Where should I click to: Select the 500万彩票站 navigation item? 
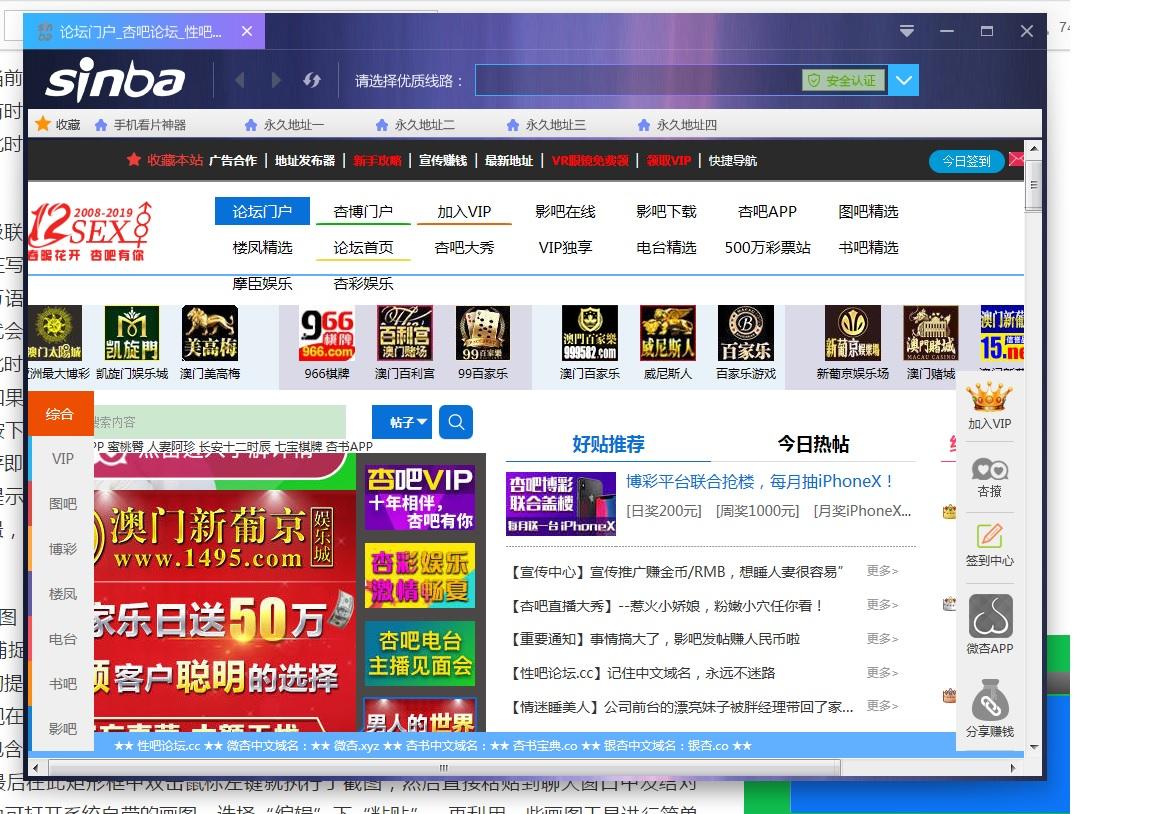click(x=768, y=248)
